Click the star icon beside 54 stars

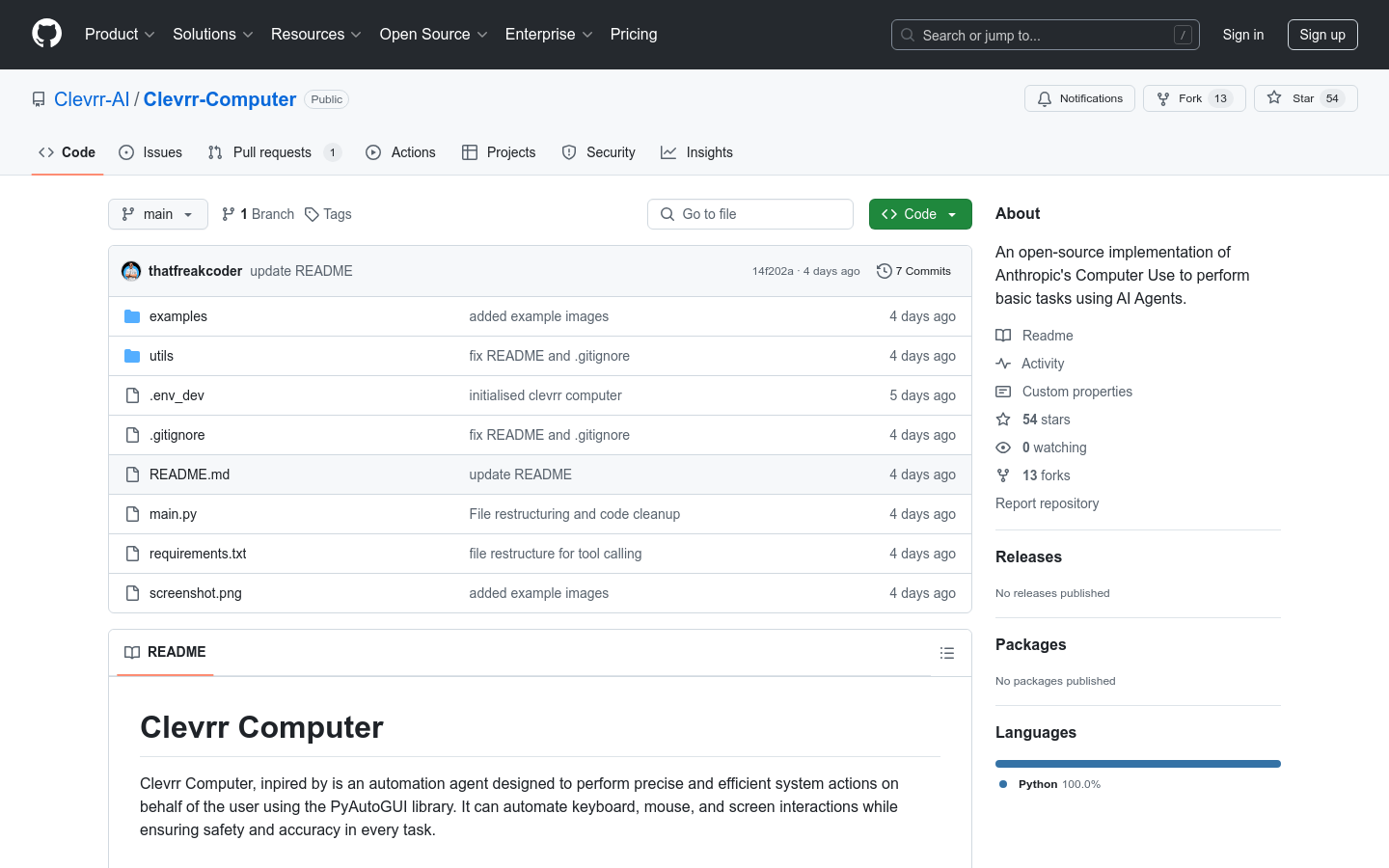pyautogui.click(x=1003, y=420)
